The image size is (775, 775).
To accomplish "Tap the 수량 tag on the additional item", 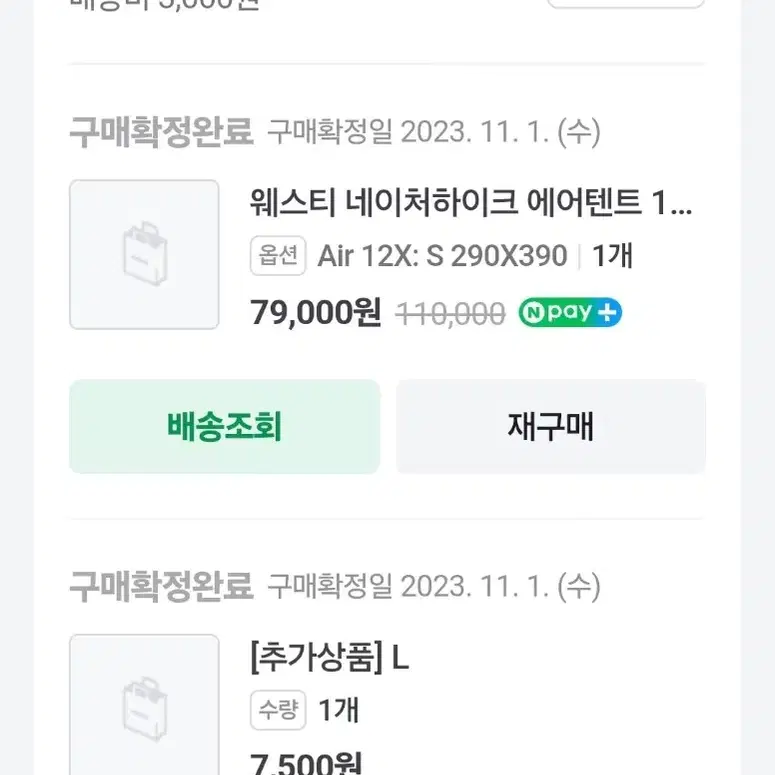I will 278,710.
